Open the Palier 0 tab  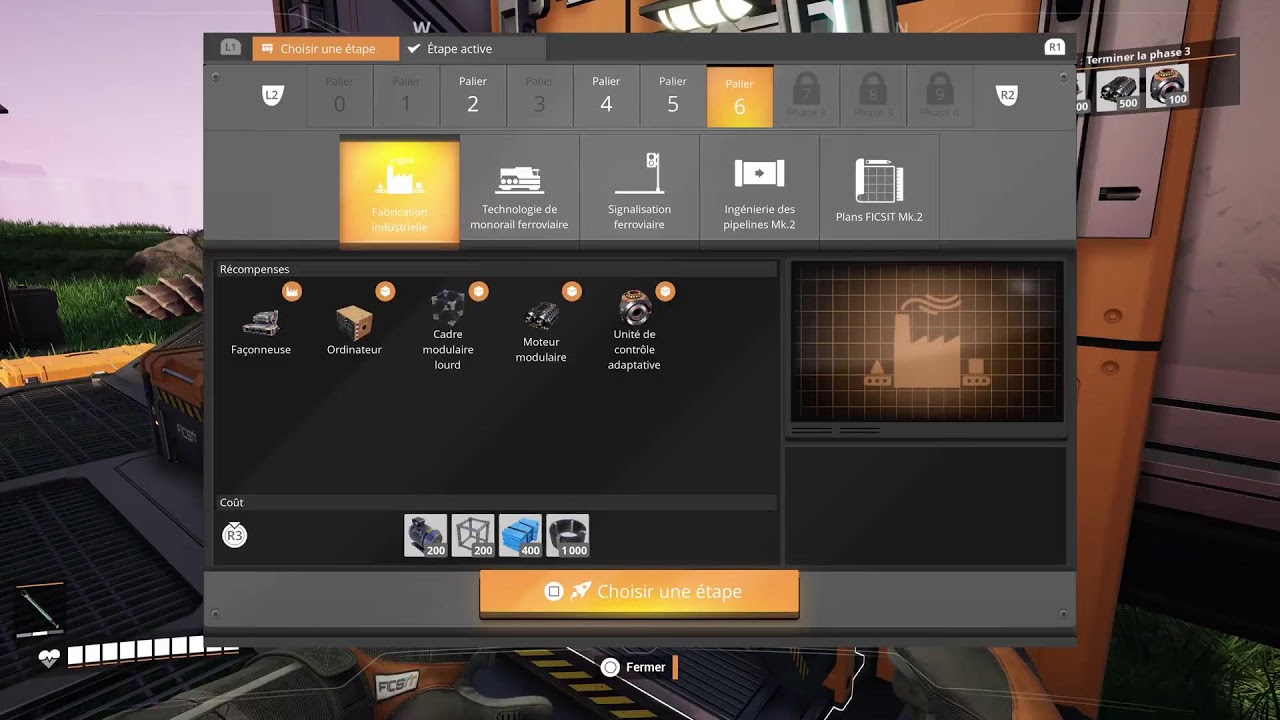340,96
